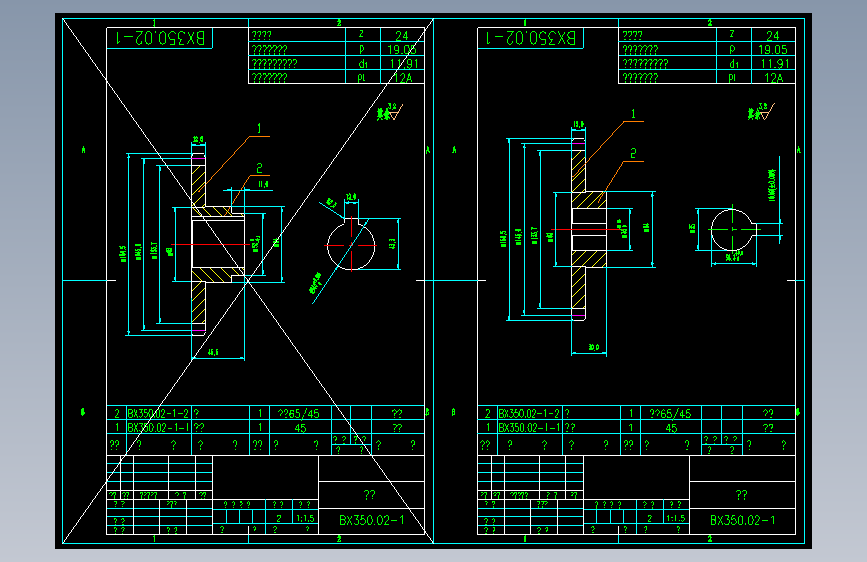Select part balloon 1 on the crossed-out sheet
Viewport: 867px width, 562px height.
pos(259,128)
